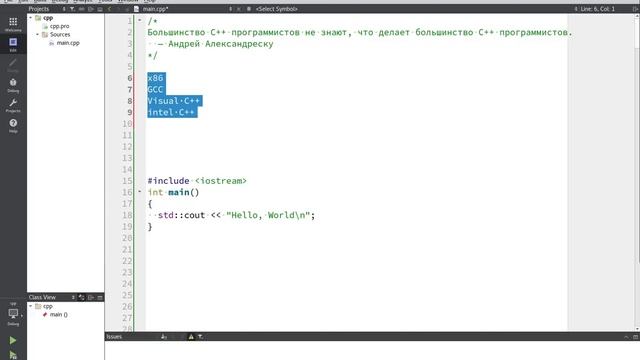This screenshot has width=640, height=360.
Task: Open the Help menu in the menu bar
Action: (x=150, y=1)
